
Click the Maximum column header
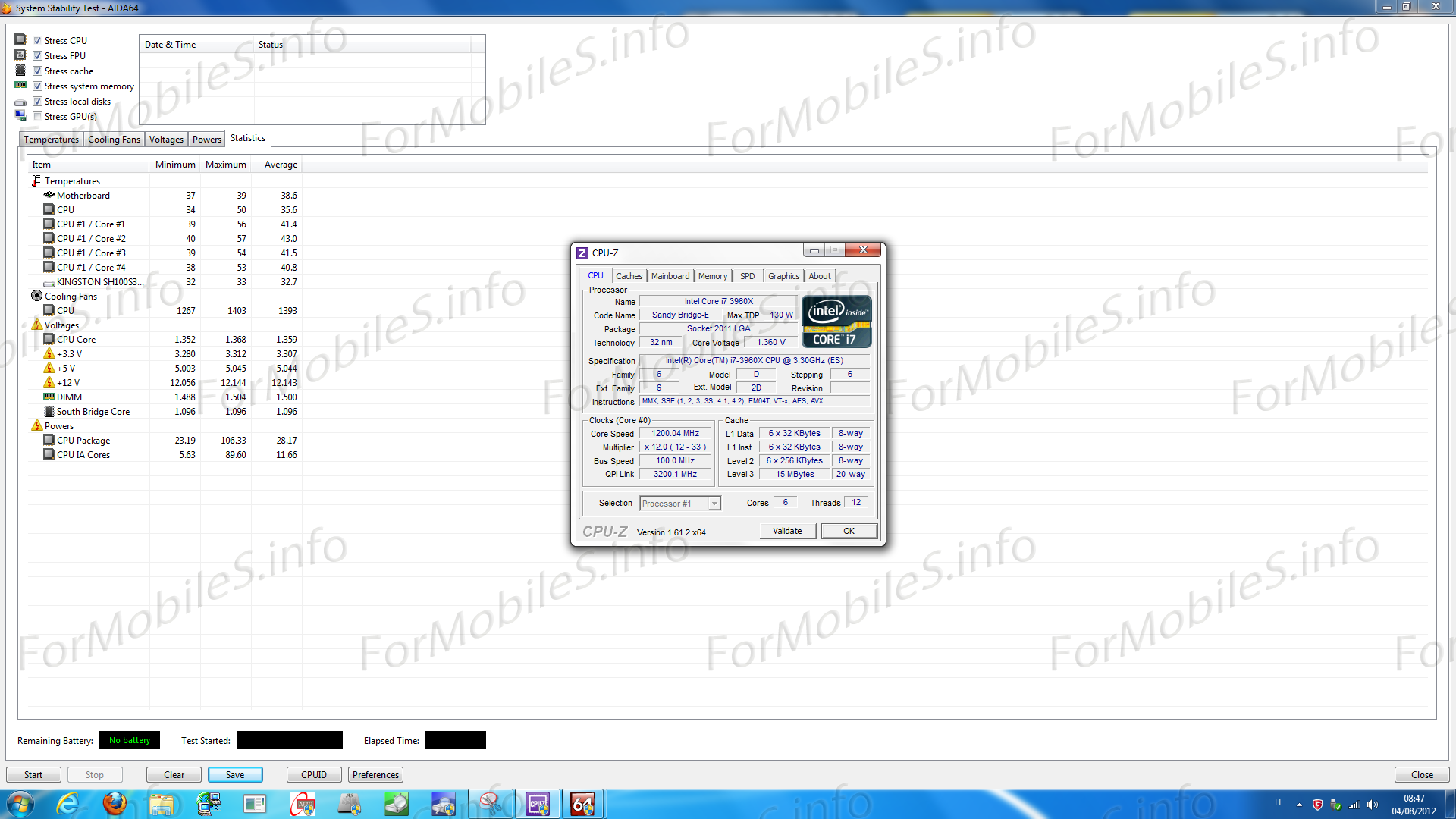225,165
